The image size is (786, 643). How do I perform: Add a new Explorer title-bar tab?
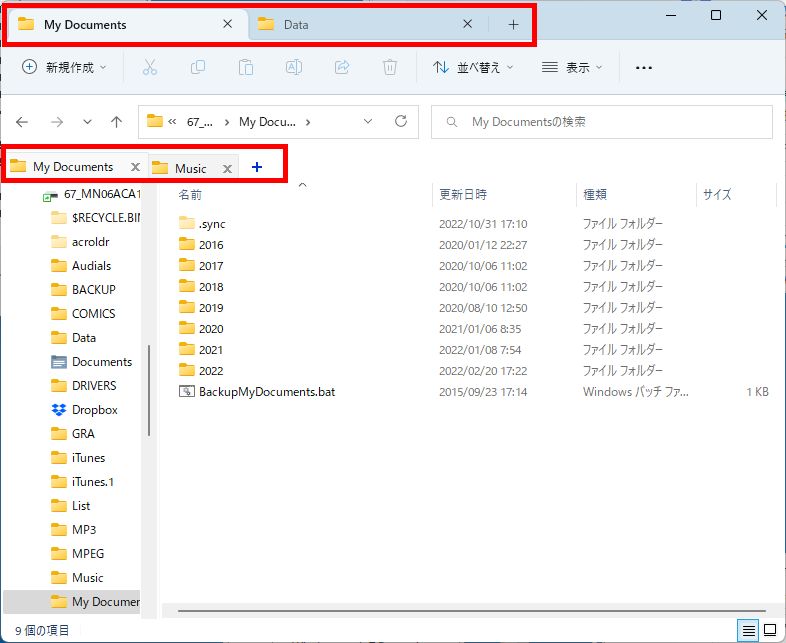tap(513, 25)
